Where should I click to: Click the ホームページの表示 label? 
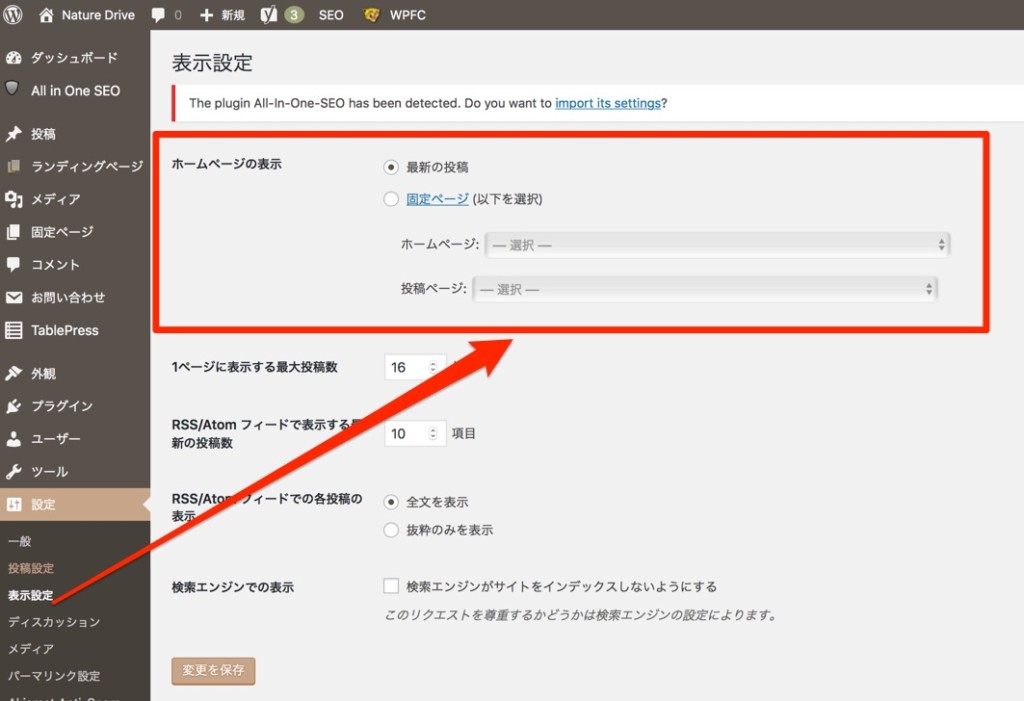227,163
